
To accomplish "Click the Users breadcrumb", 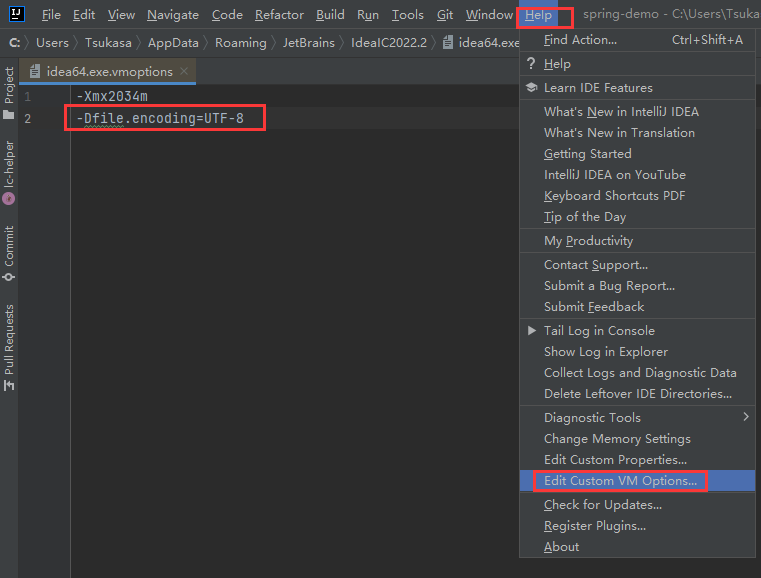I will click(x=52, y=43).
